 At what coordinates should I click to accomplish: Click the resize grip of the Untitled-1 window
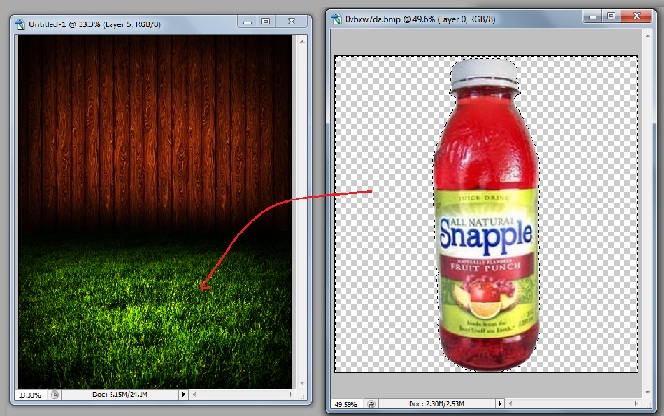(x=302, y=395)
